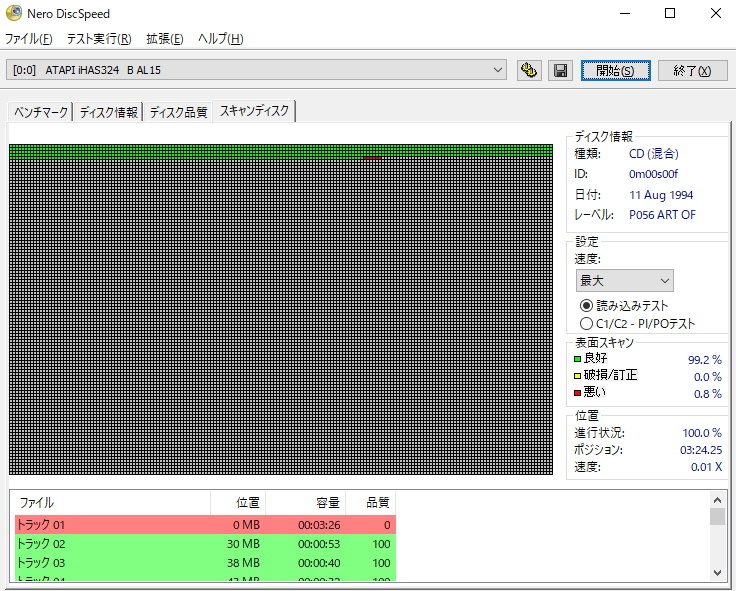Image resolution: width=736 pixels, height=591 pixels.
Task: Click the ファイル column header
Action: point(111,503)
